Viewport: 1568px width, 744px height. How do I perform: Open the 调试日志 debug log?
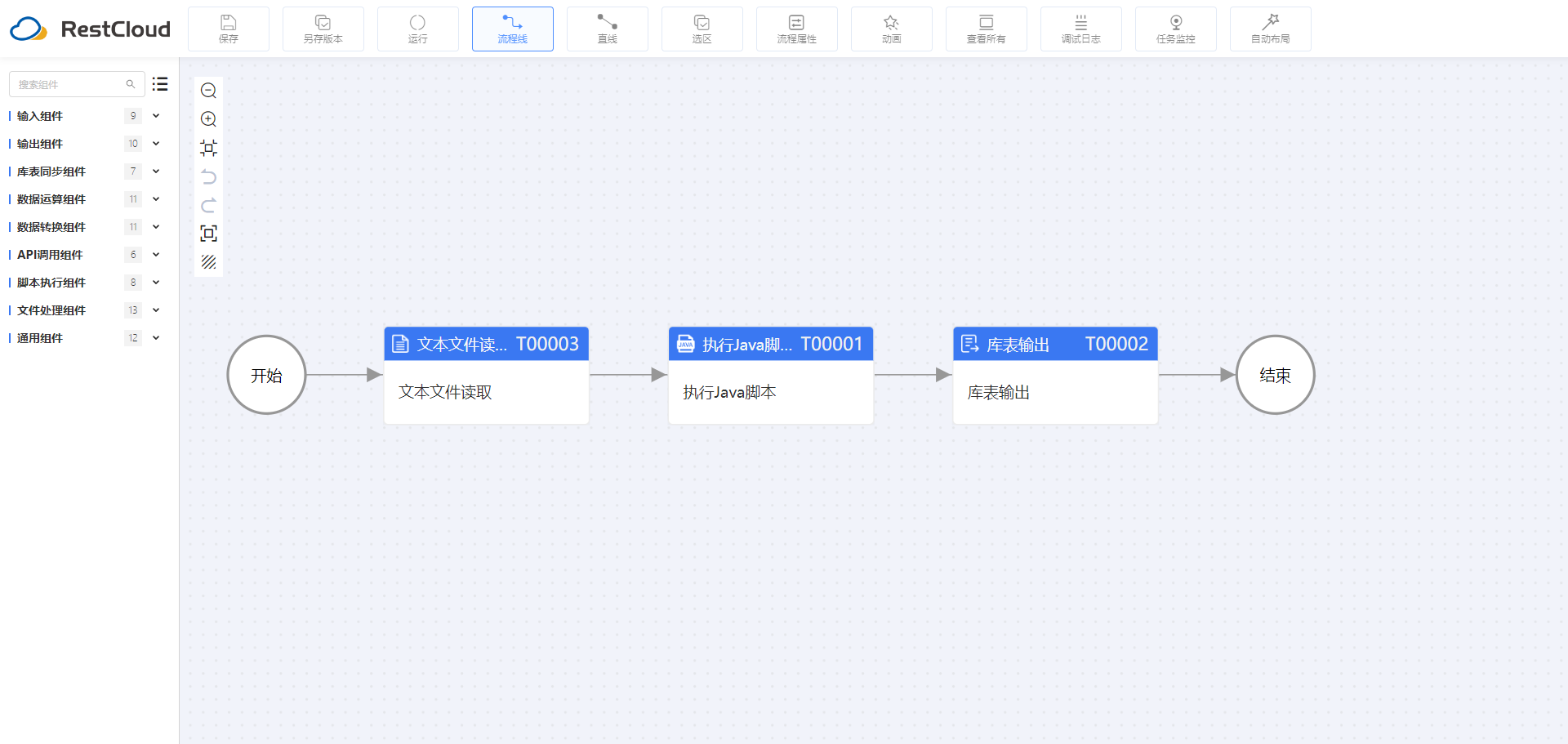[x=1081, y=29]
